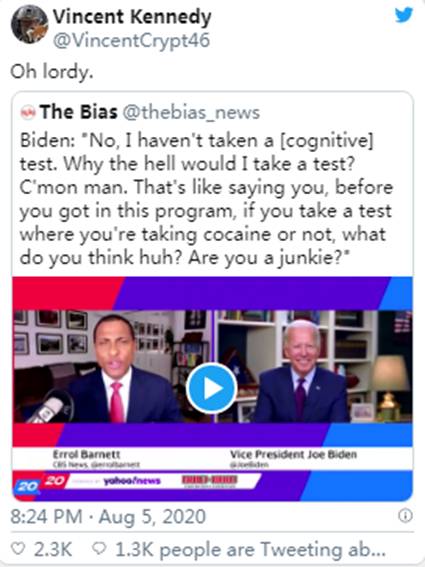Click the Oh lordy tweet text
425x567 pixels.
coord(52,72)
